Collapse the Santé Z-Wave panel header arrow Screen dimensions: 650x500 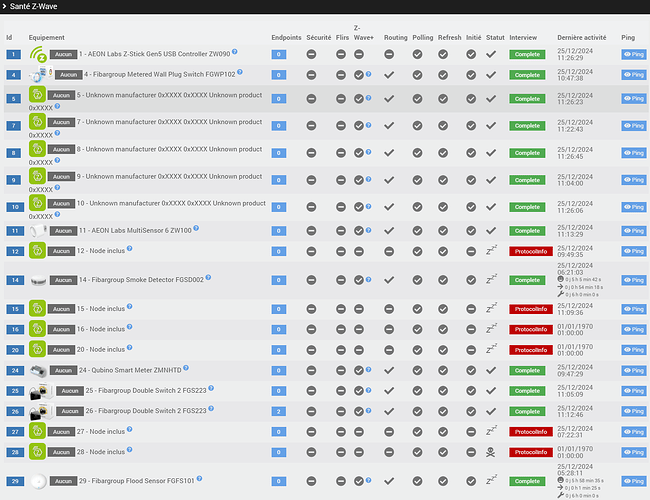(8, 7)
